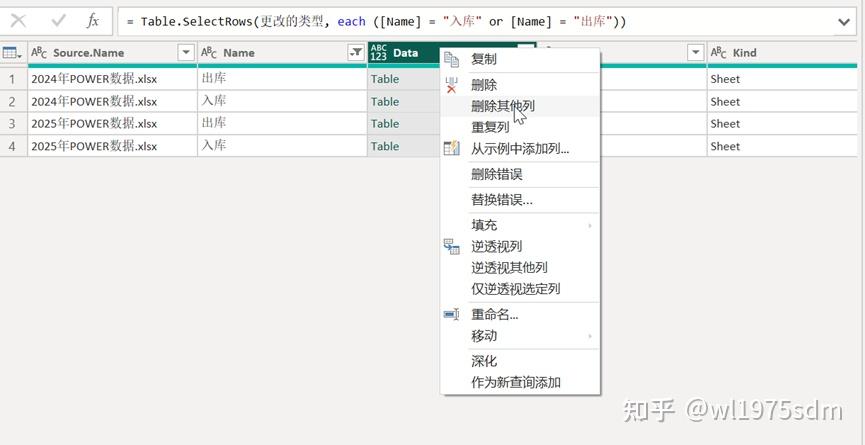Select row number 1
865x445 pixels.
(x=13, y=79)
